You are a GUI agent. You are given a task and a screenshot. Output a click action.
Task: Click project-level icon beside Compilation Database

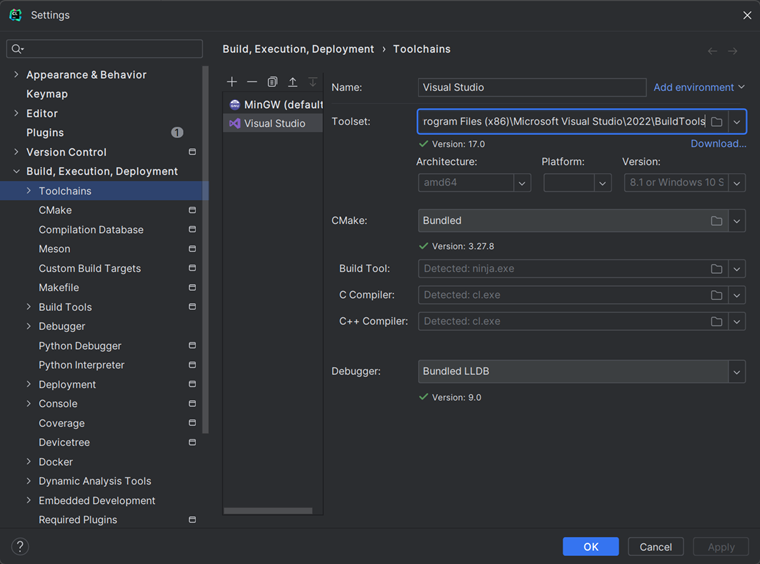(x=192, y=229)
